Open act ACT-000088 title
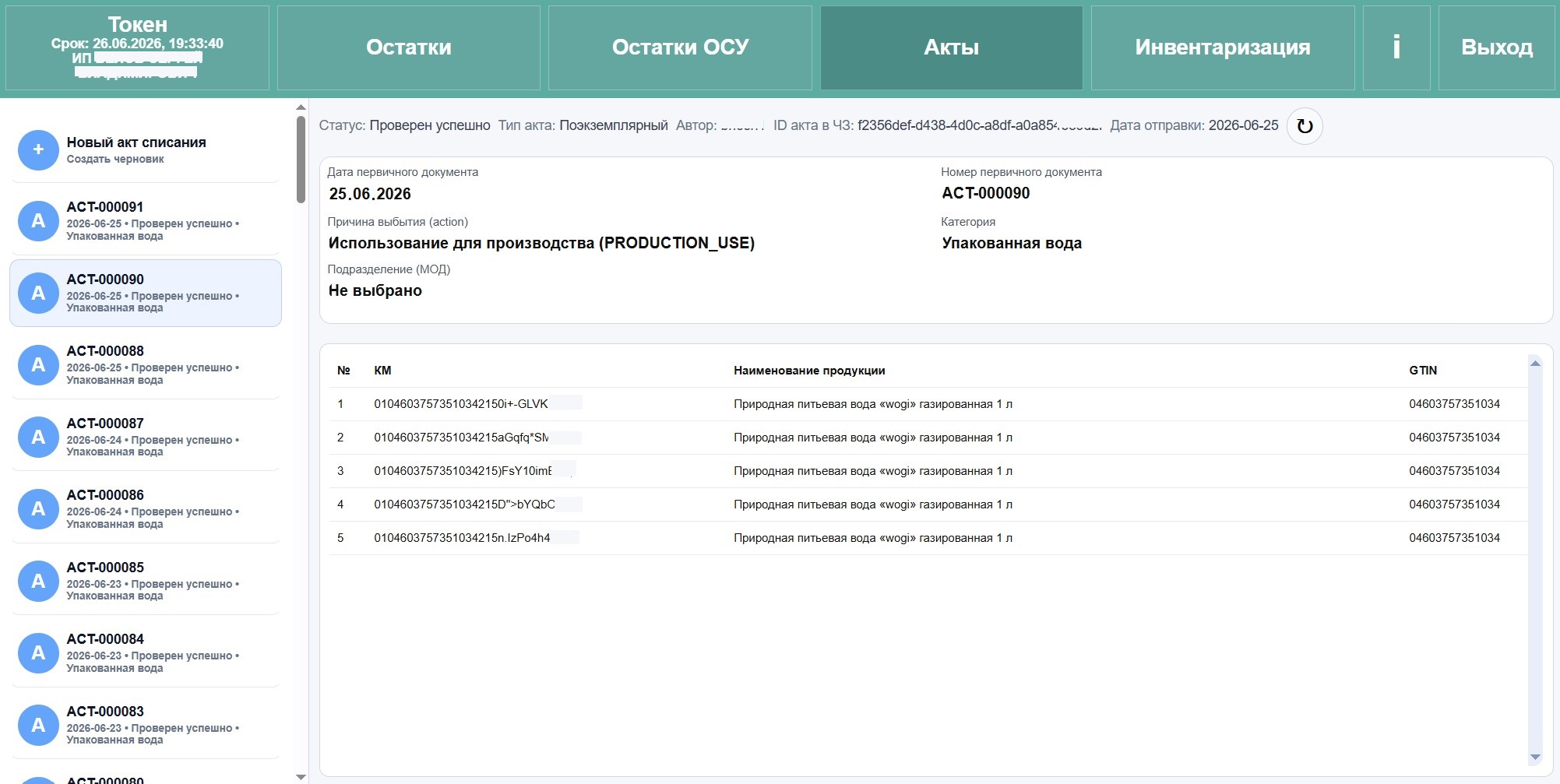The height and width of the screenshot is (784, 1560). tap(105, 351)
